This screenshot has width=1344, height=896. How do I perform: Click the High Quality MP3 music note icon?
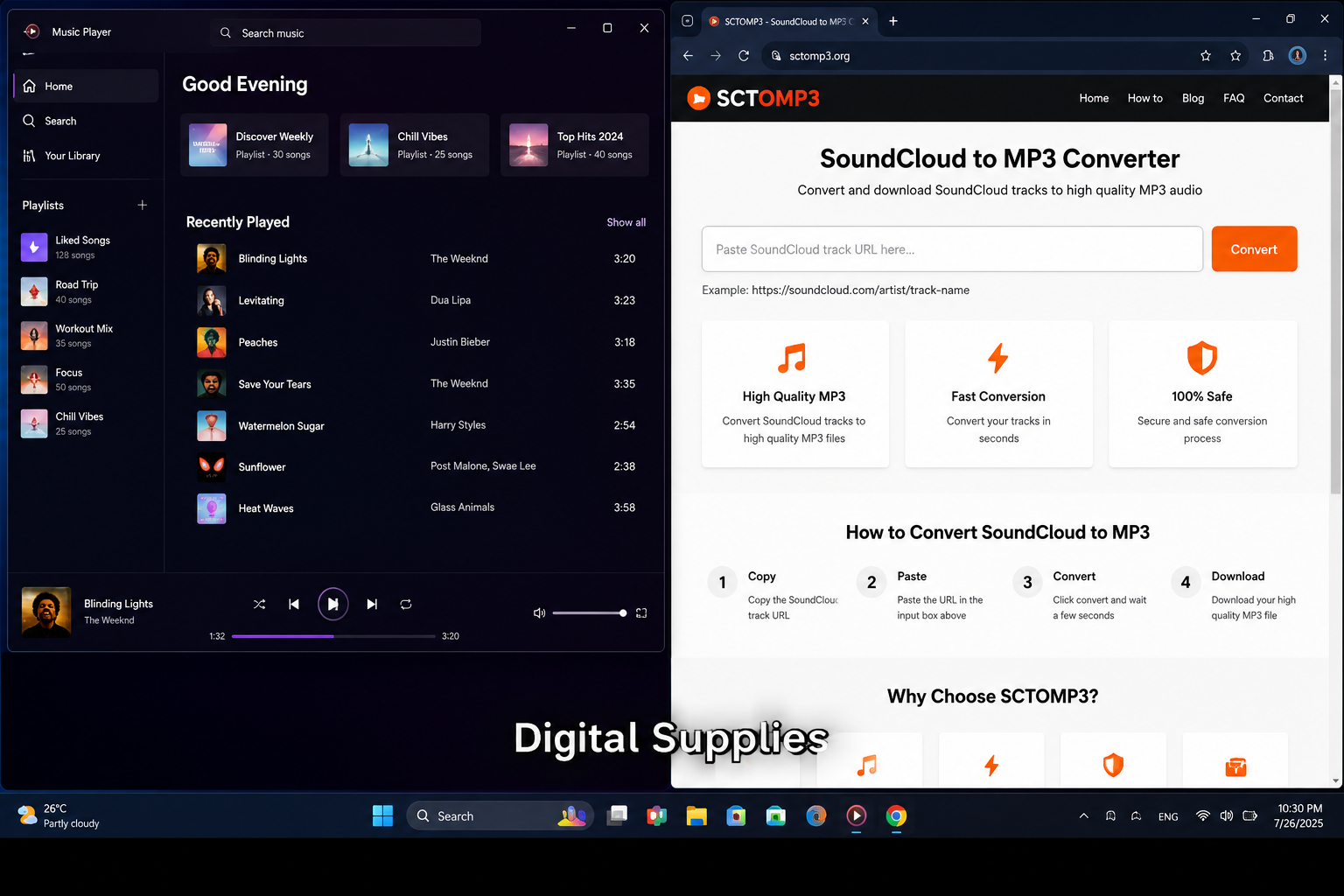pyautogui.click(x=793, y=358)
